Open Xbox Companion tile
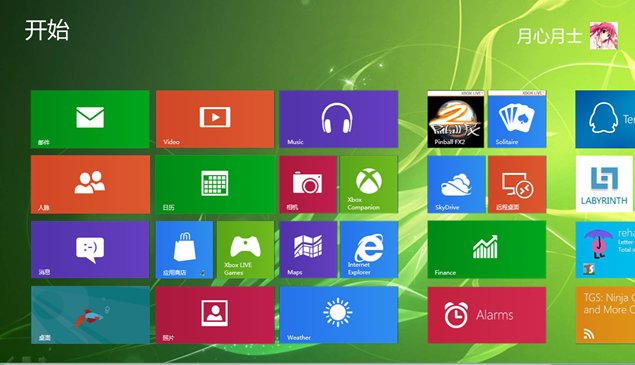Screen dimensions: 635x365 click(369, 184)
